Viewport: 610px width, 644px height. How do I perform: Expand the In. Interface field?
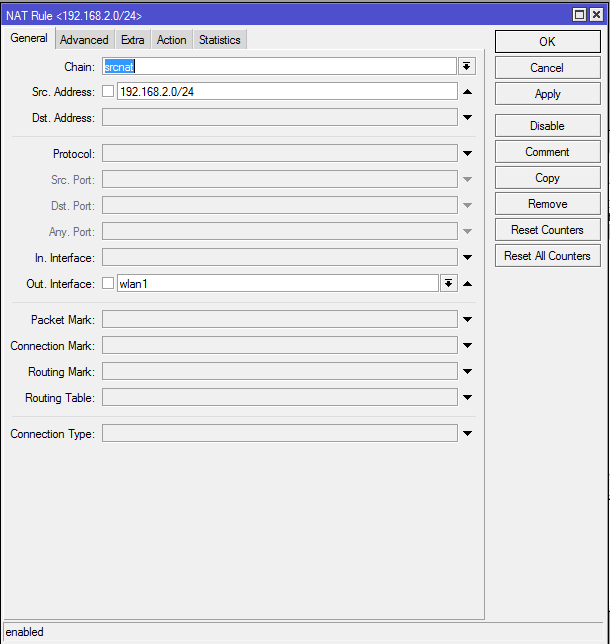tap(467, 257)
